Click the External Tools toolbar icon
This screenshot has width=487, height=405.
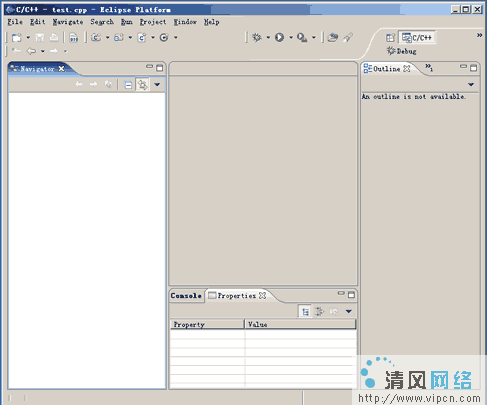pyautogui.click(x=302, y=38)
